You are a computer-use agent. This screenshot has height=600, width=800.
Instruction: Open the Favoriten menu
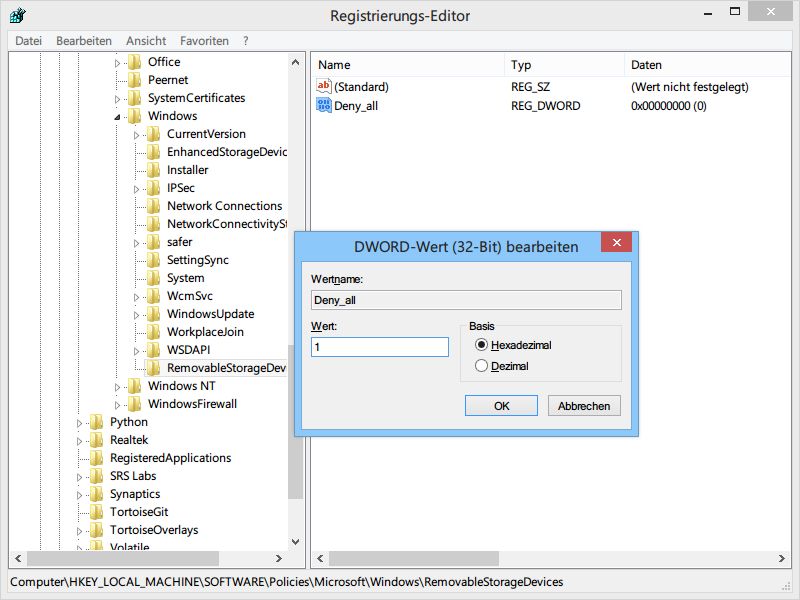[x=204, y=41]
